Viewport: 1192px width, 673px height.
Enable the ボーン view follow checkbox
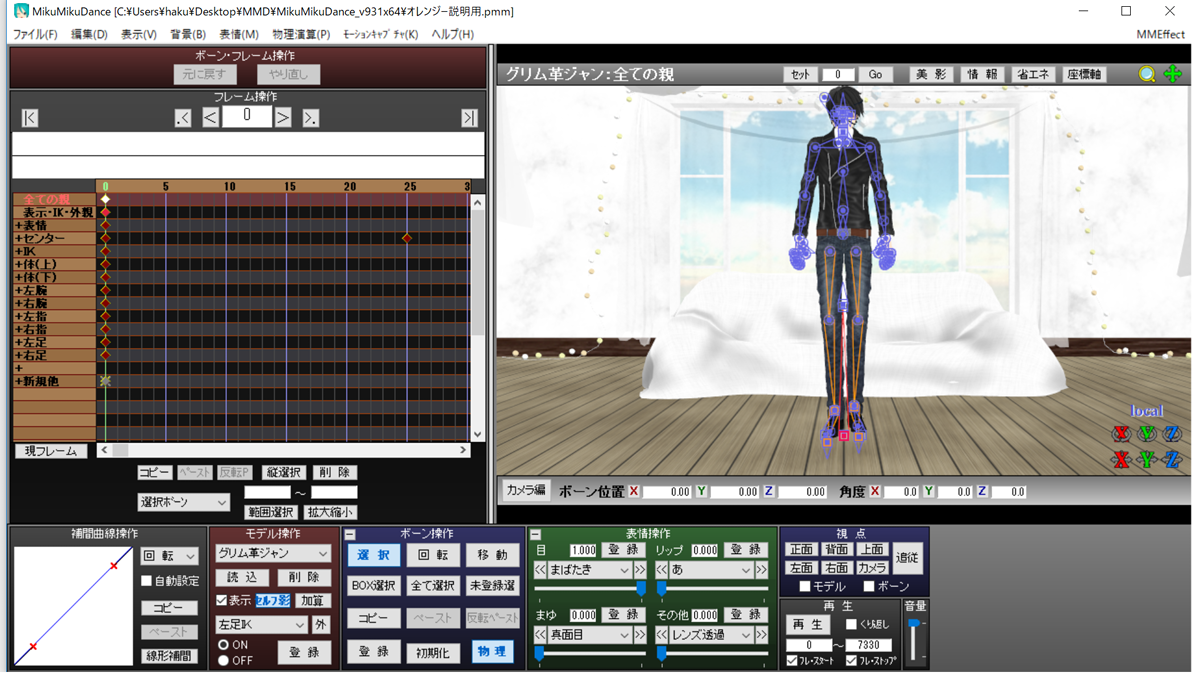[x=869, y=586]
